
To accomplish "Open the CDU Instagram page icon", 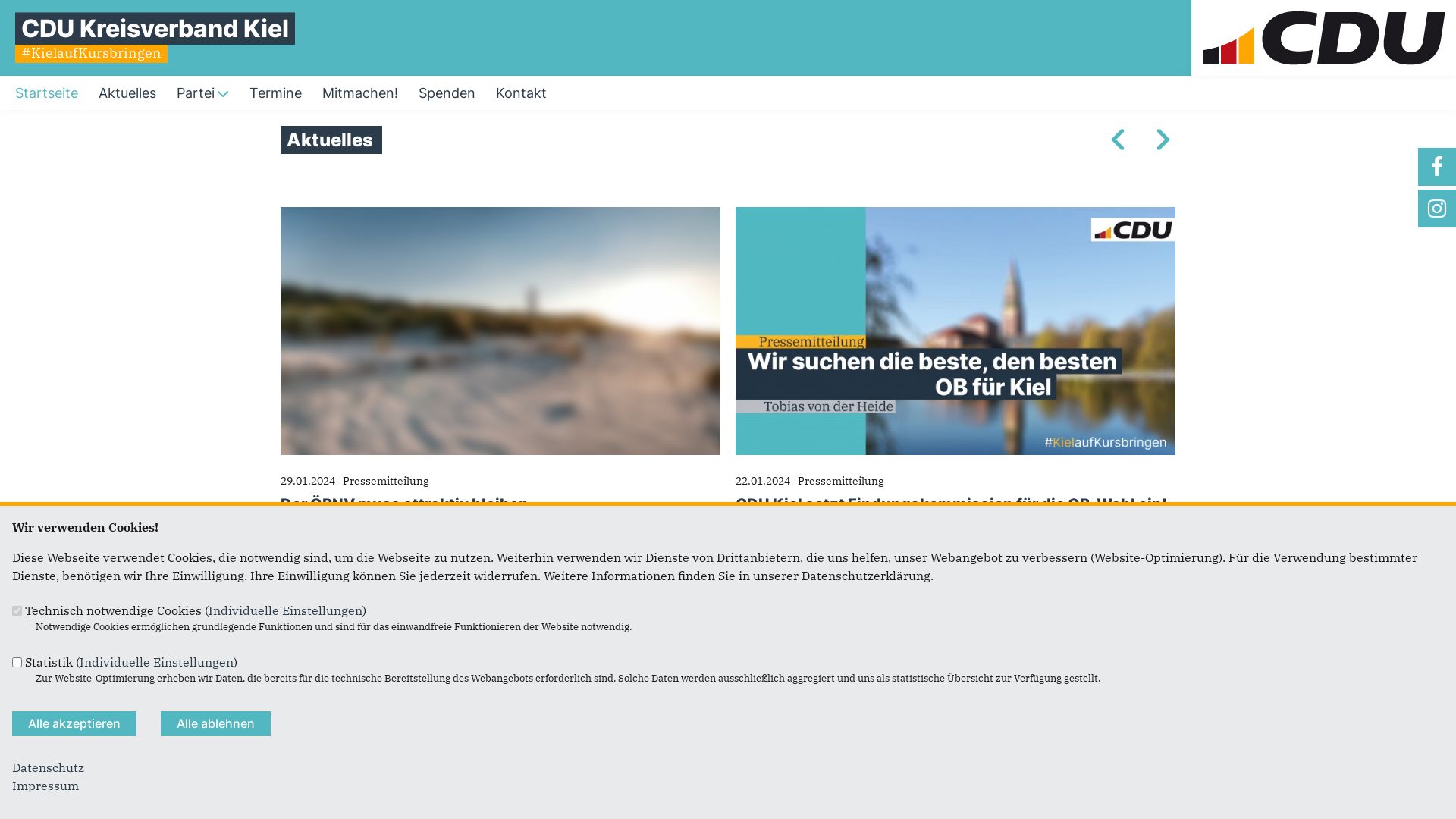I will point(1437,209).
